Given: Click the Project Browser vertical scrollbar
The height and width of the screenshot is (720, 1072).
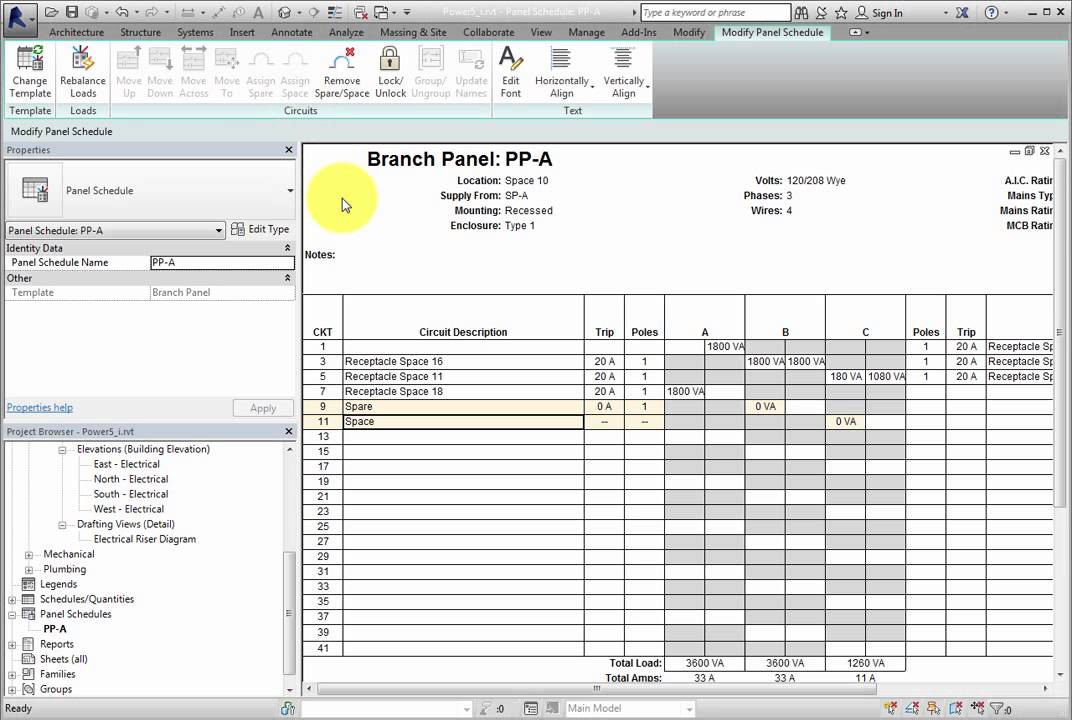Looking at the screenshot, I should 289,613.
